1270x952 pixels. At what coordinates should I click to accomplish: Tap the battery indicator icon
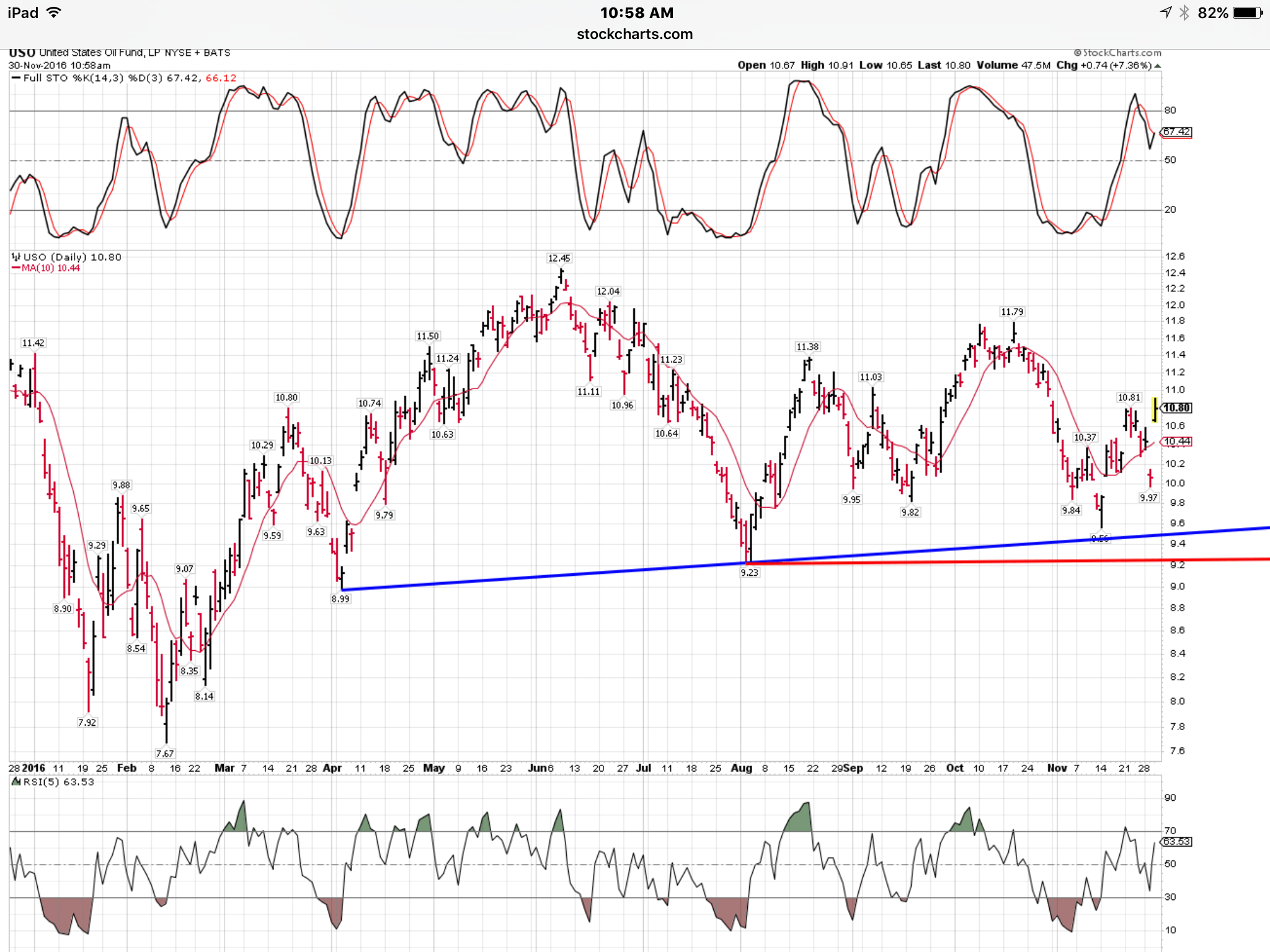pos(1247,12)
